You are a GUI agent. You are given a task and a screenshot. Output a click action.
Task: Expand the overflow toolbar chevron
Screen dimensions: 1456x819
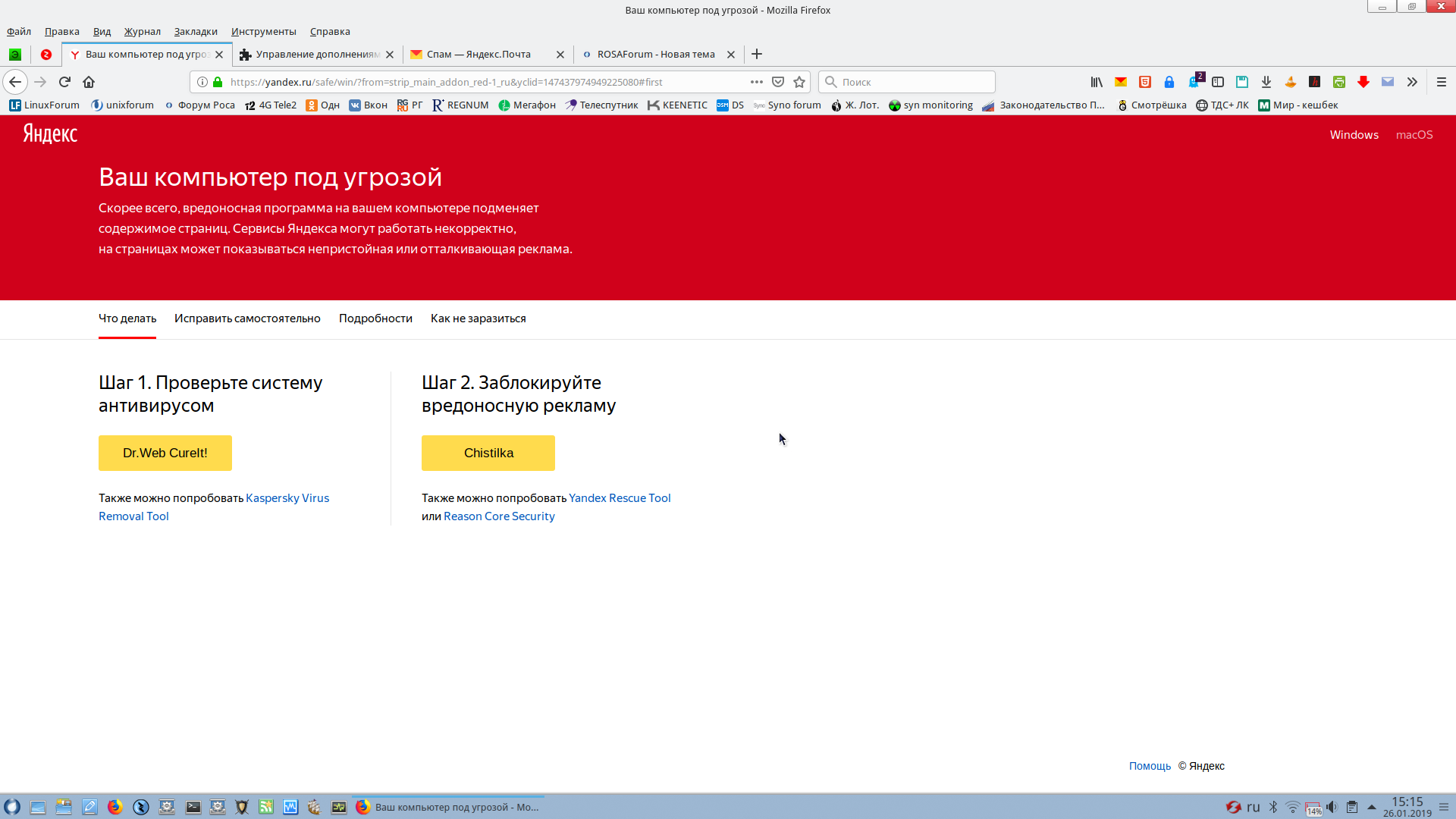pos(1412,82)
